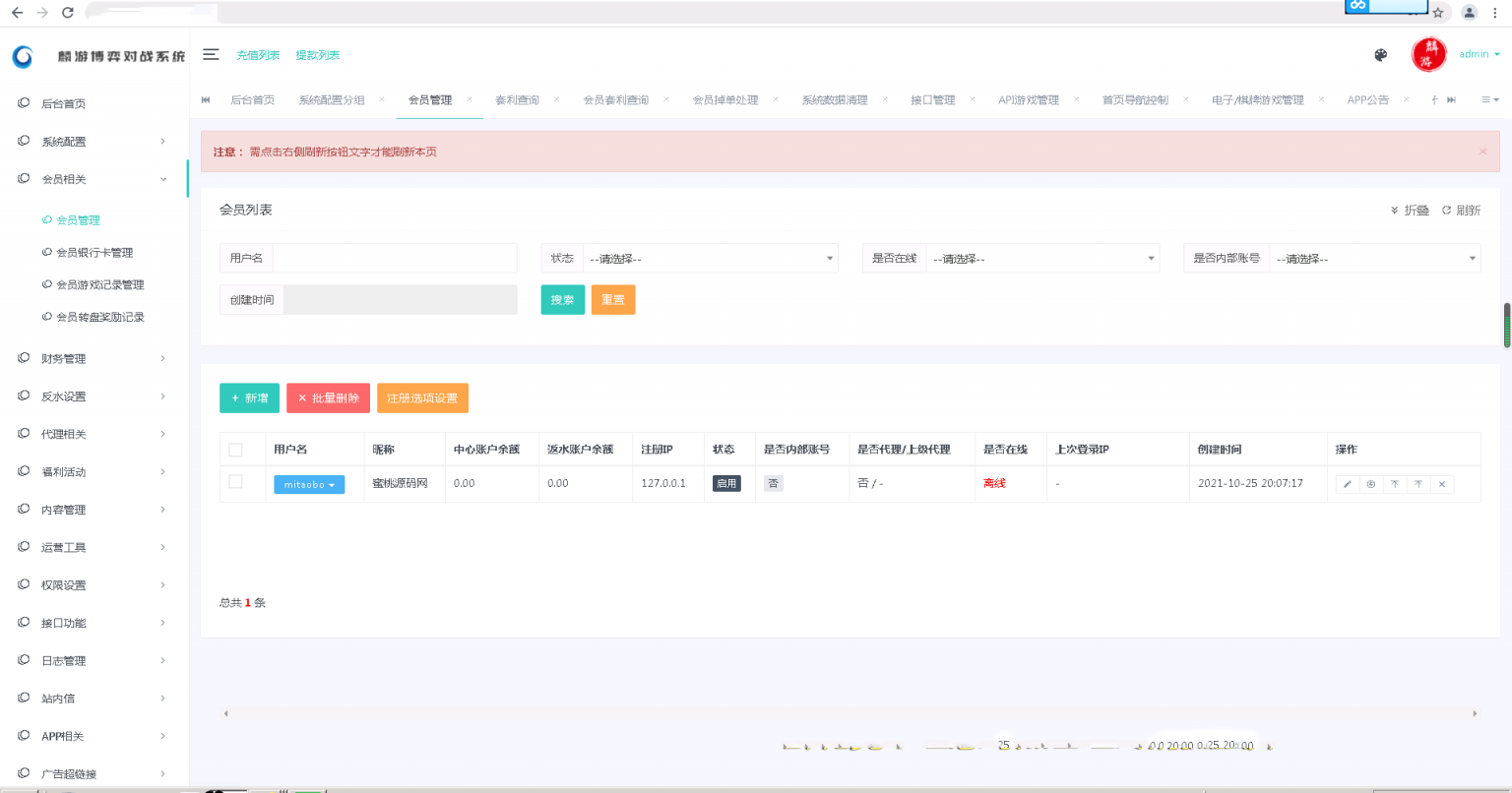Image resolution: width=1512 pixels, height=793 pixels.
Task: Click the browser reload icon
Action: pyautogui.click(x=68, y=13)
